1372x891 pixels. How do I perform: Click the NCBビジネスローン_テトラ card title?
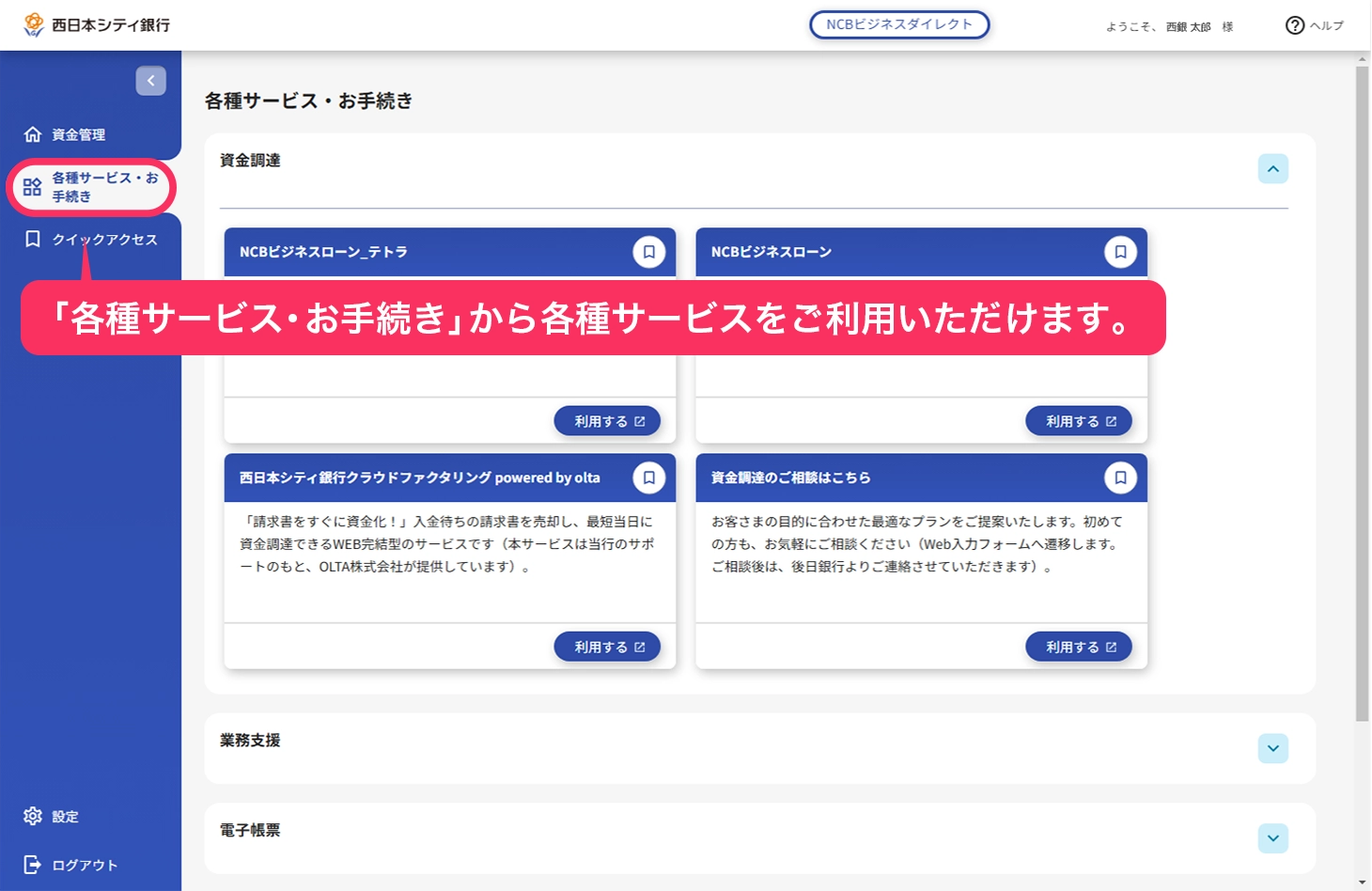click(x=323, y=252)
